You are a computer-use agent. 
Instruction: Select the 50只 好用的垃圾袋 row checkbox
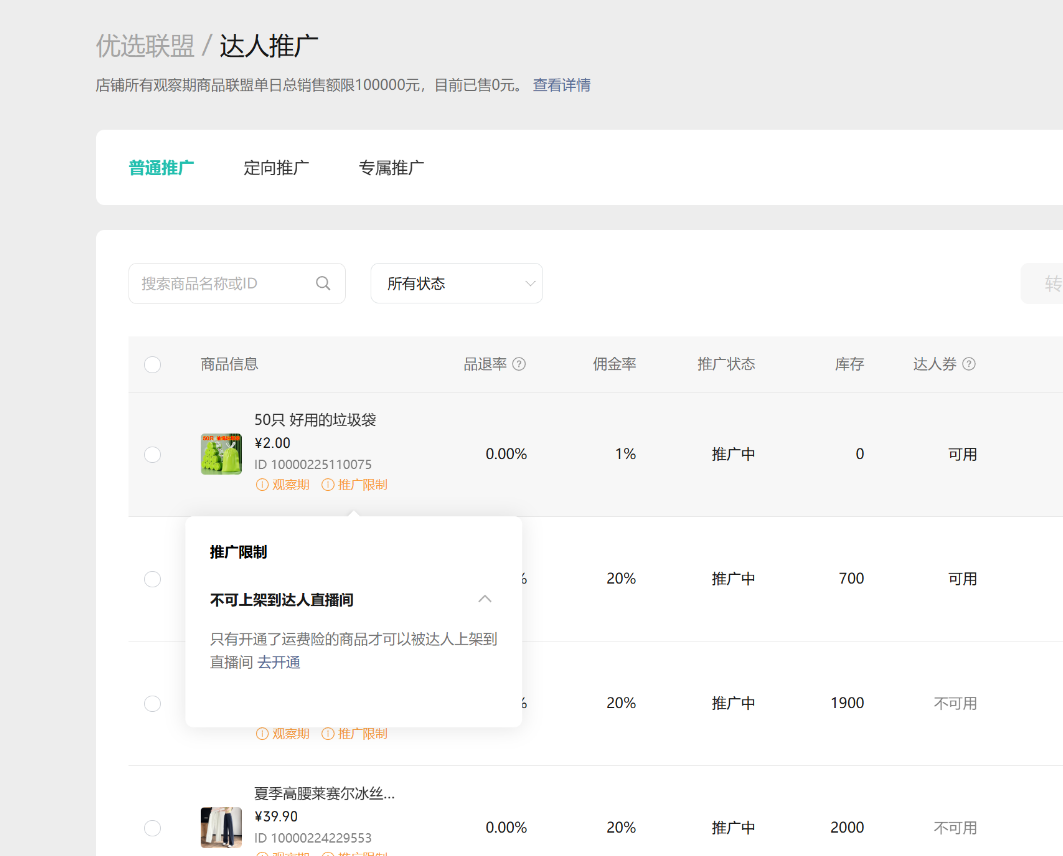click(x=153, y=454)
